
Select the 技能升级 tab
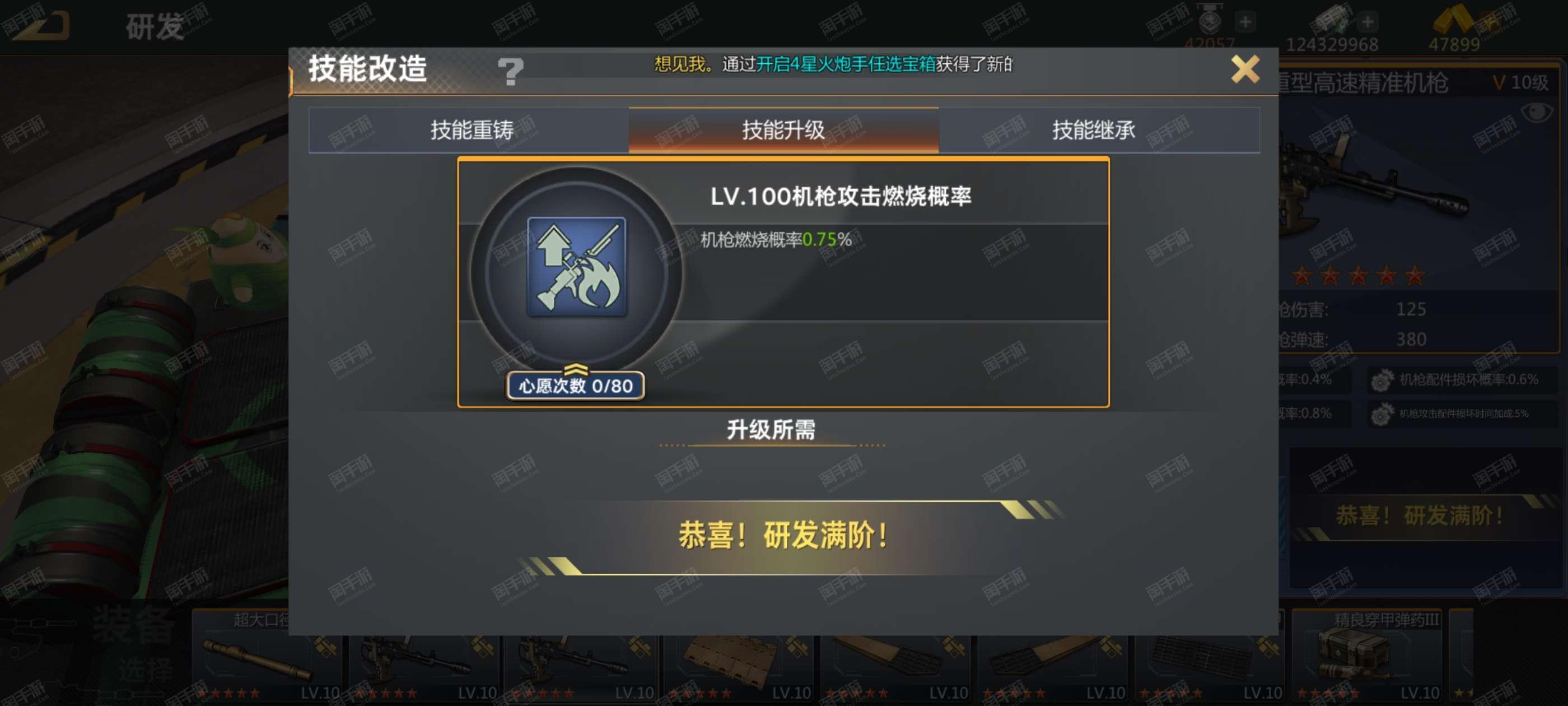coord(783,130)
